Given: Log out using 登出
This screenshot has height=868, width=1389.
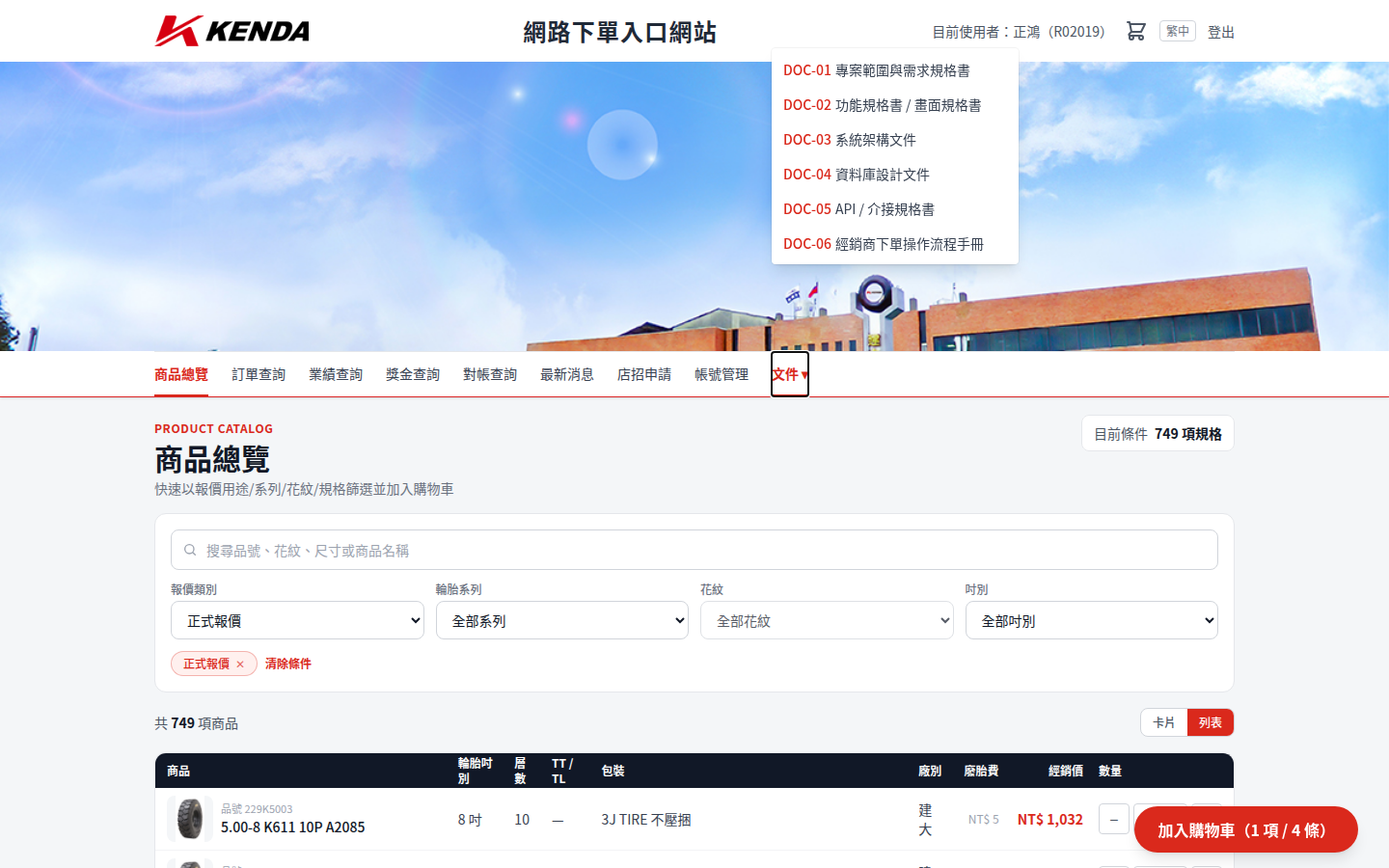Looking at the screenshot, I should pyautogui.click(x=1221, y=32).
